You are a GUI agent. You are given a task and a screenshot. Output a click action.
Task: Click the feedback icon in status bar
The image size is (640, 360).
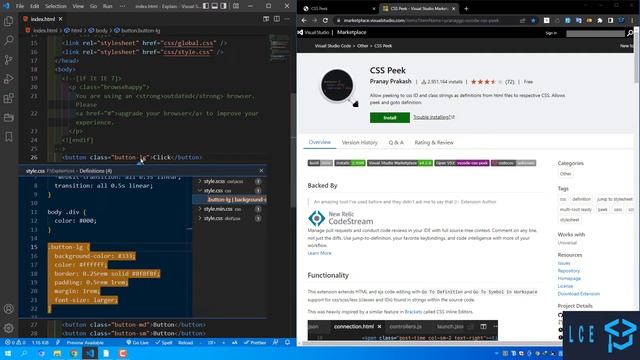click(276, 342)
